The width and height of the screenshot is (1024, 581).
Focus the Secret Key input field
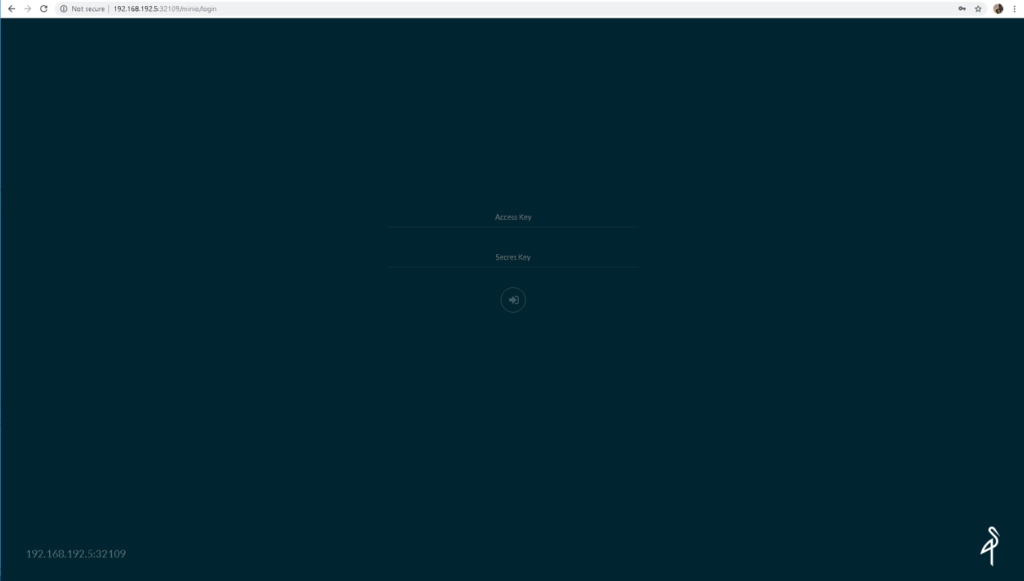coord(513,257)
